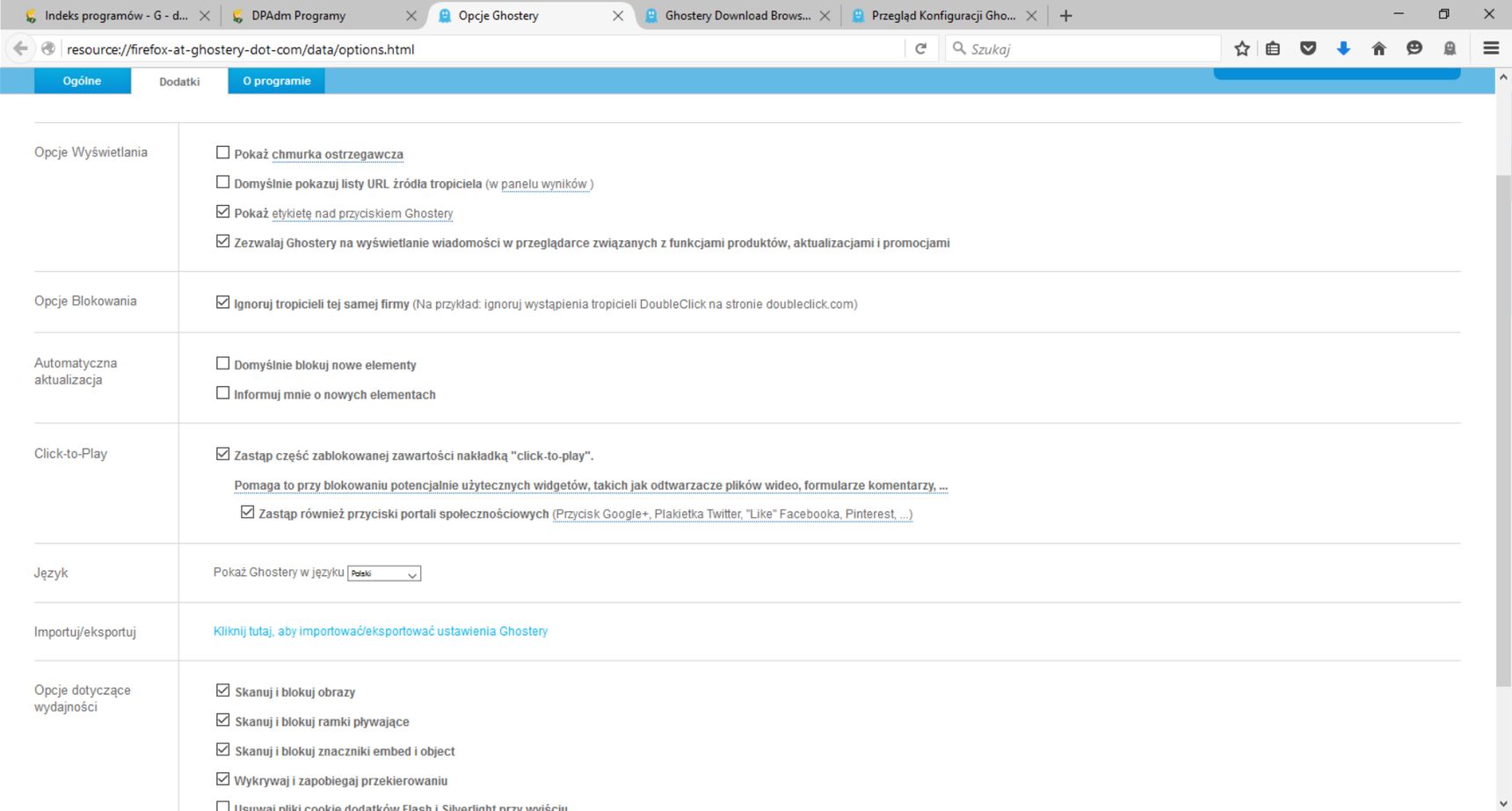Click the search magnifier icon
Viewport: 1512px width, 811px height.
(x=959, y=48)
